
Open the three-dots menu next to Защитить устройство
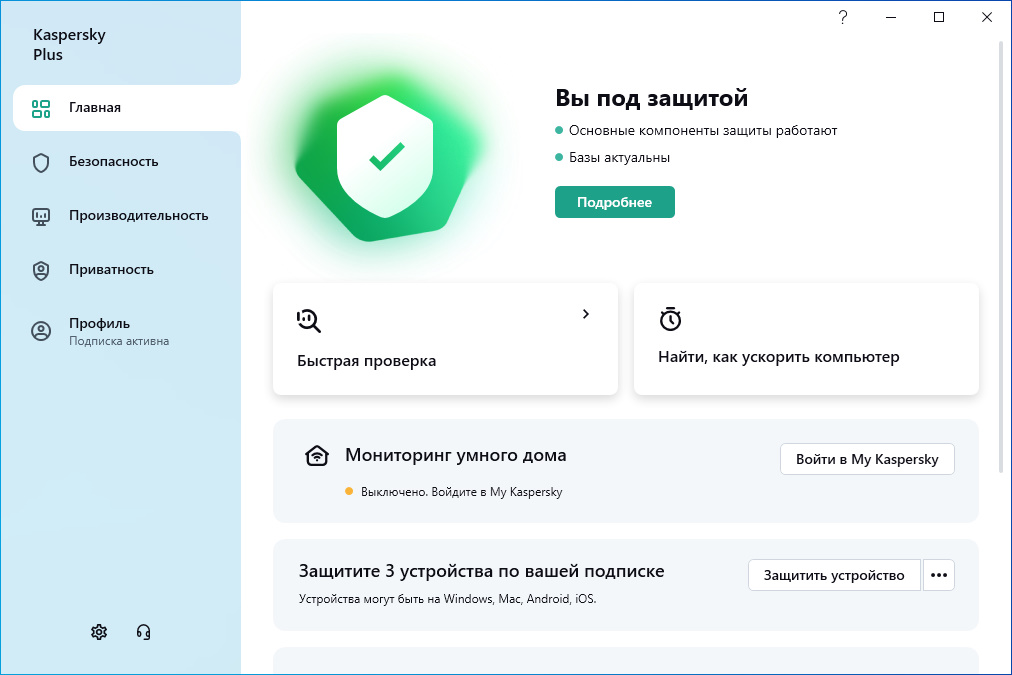pos(938,575)
